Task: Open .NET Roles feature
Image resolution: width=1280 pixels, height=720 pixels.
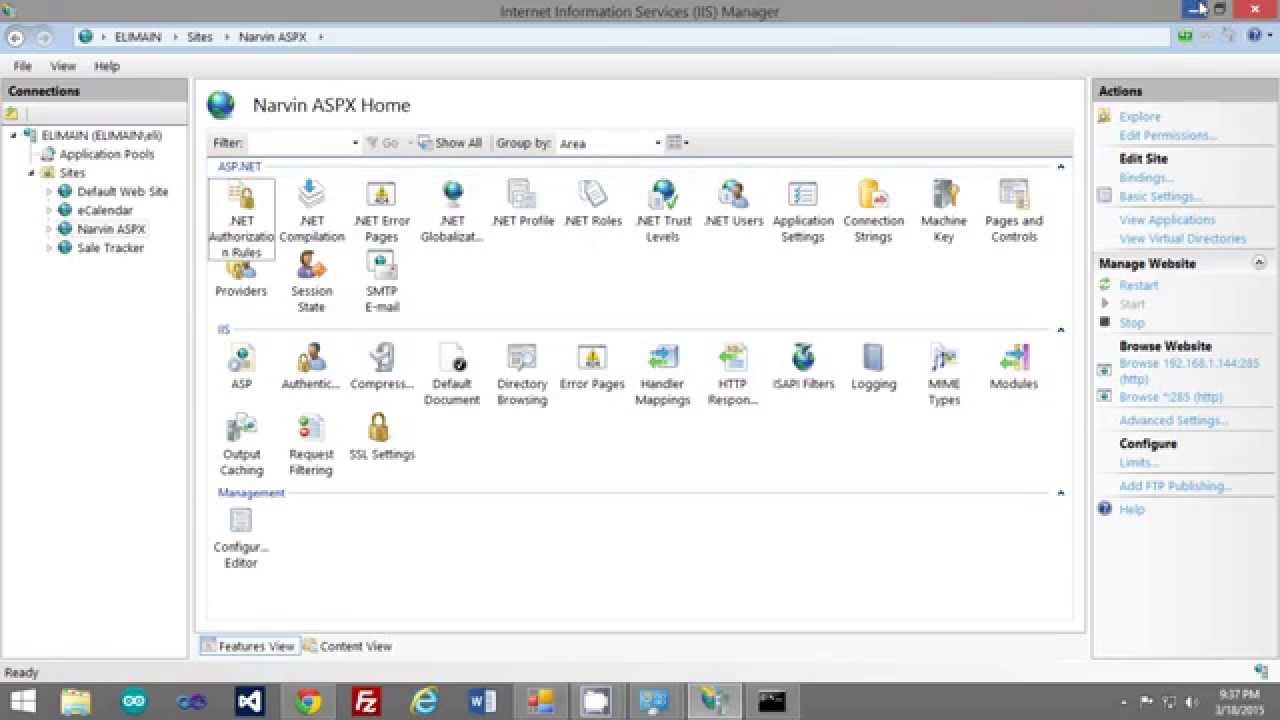Action: (593, 204)
